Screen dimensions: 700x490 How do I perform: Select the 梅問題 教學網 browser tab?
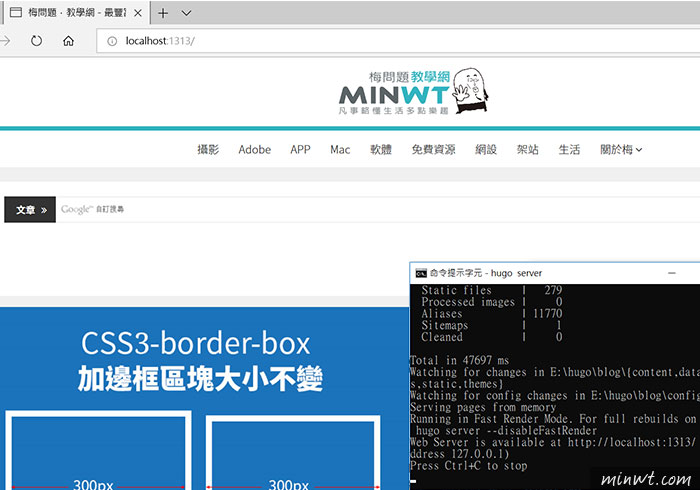tap(77, 12)
